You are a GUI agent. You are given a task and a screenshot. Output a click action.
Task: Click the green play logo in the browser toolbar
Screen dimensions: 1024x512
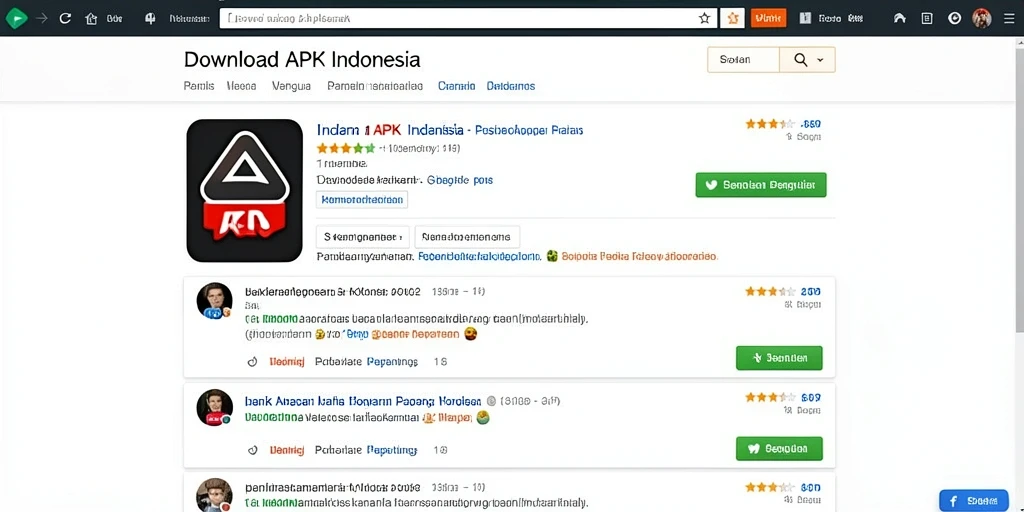[16, 18]
